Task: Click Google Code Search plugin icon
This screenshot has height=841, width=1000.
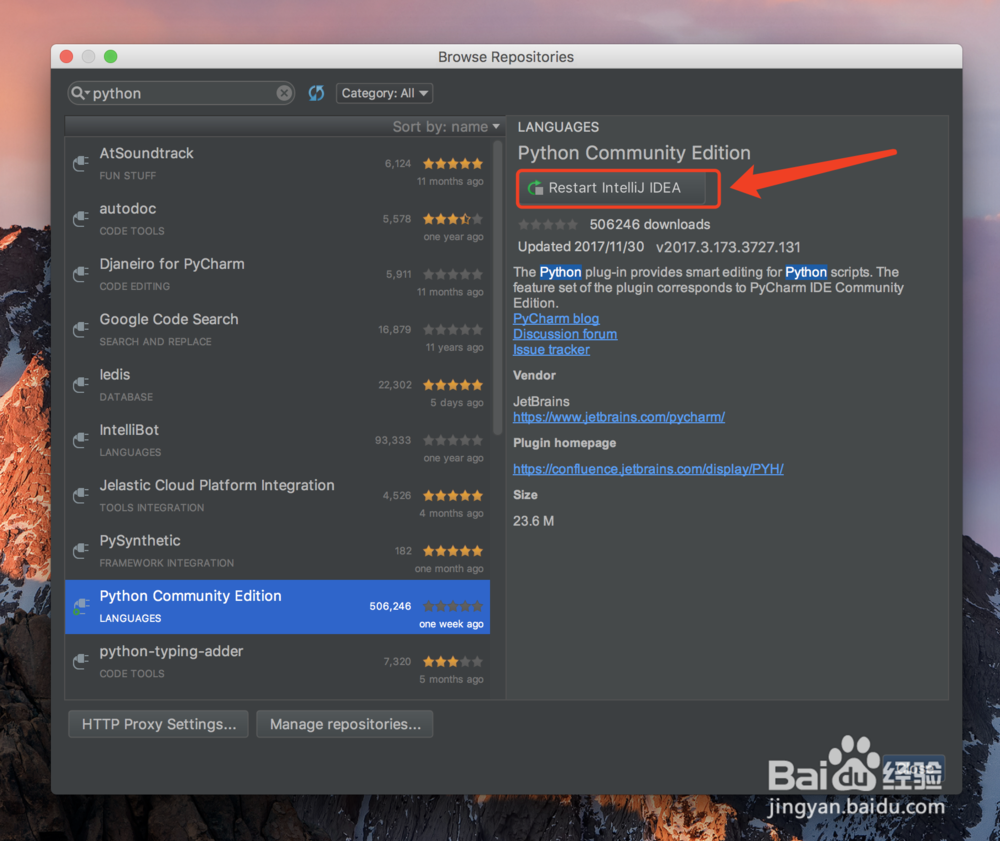Action: [x=81, y=330]
